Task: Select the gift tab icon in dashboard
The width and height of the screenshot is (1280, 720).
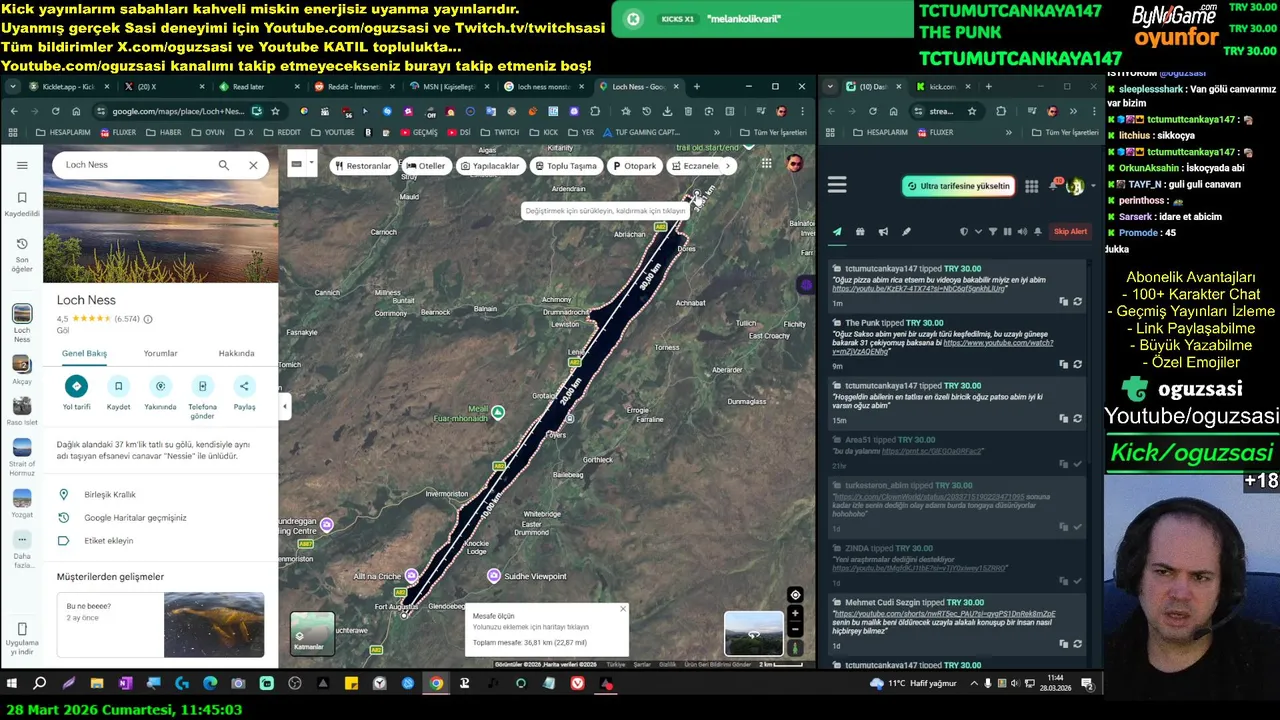Action: coord(860,232)
